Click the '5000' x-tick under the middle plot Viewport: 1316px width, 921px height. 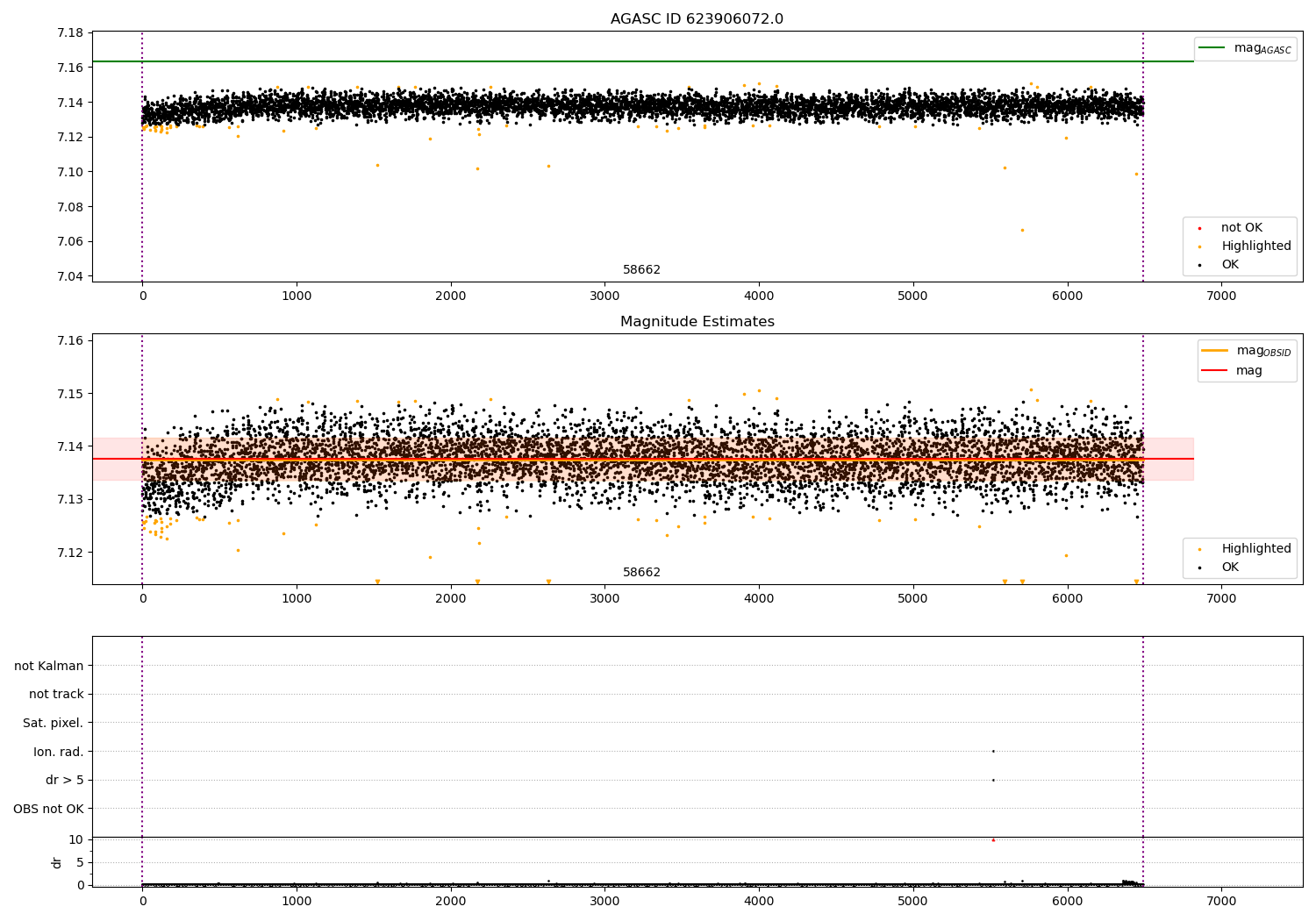click(912, 599)
